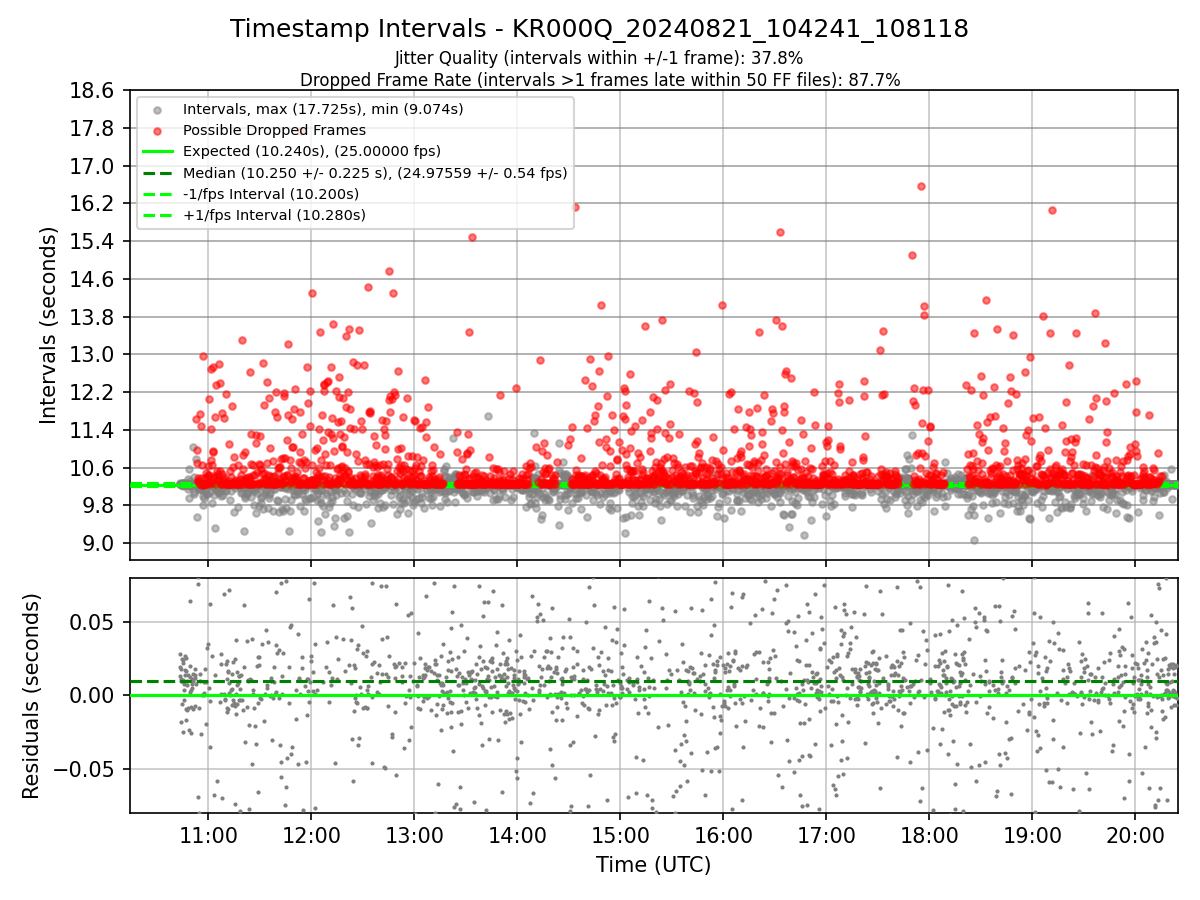Click the highest red dropped-frame point near 18:00

921,186
